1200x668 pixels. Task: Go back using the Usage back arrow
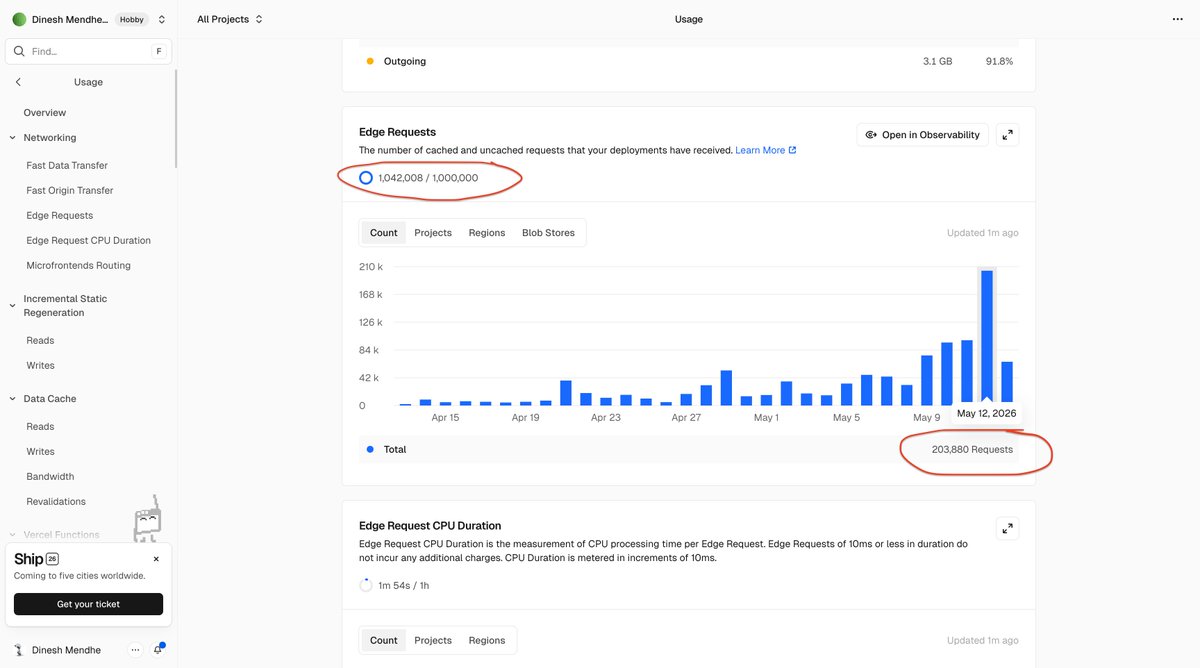(x=18, y=82)
